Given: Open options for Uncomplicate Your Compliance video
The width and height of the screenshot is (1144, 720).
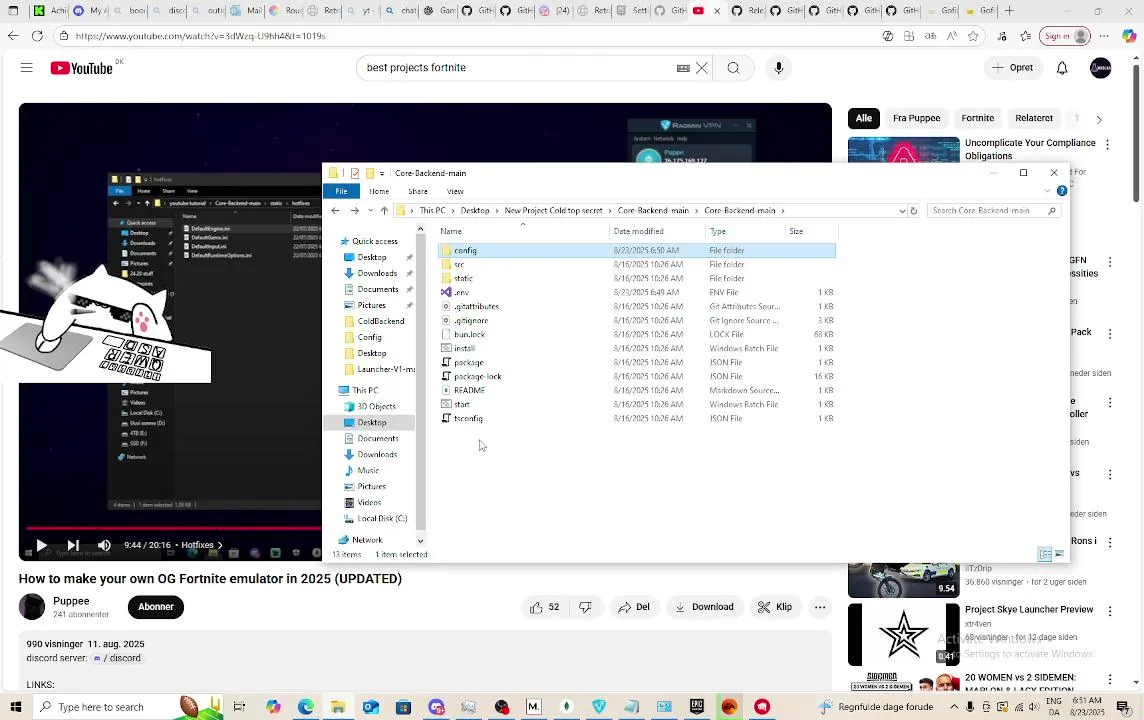Looking at the screenshot, I should point(1108,144).
